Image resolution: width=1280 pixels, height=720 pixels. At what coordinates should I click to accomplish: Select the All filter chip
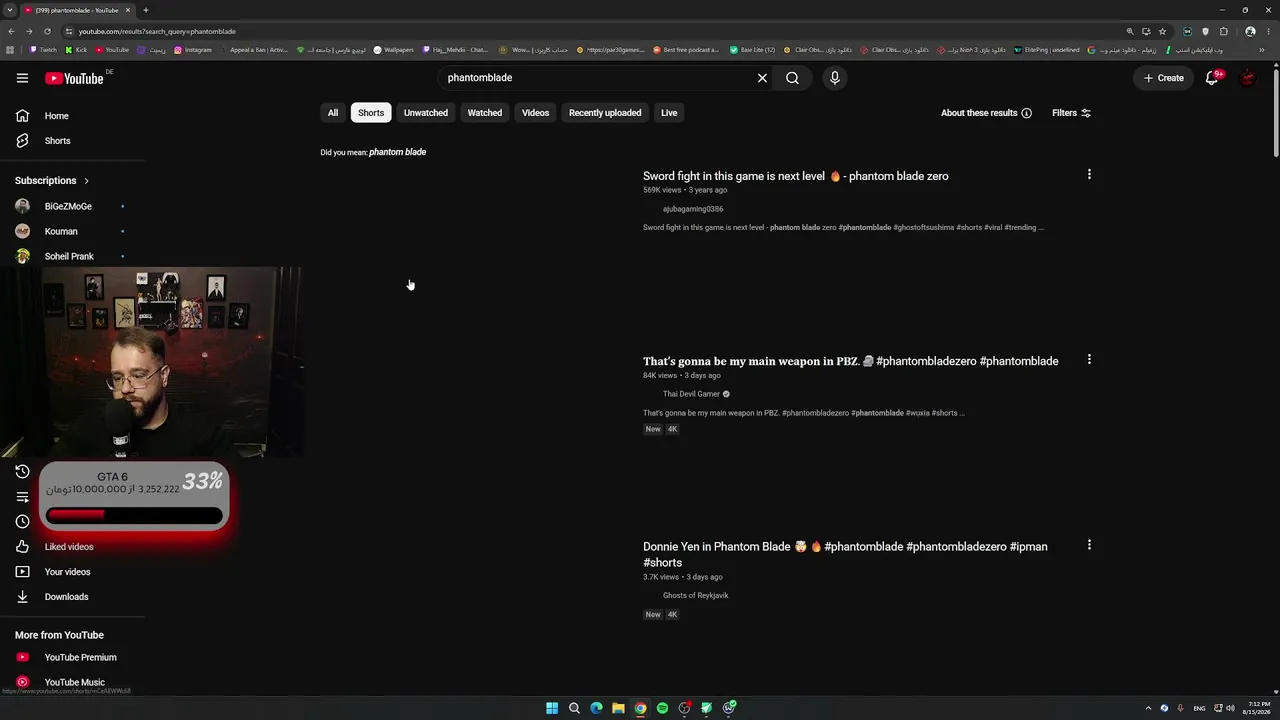333,113
